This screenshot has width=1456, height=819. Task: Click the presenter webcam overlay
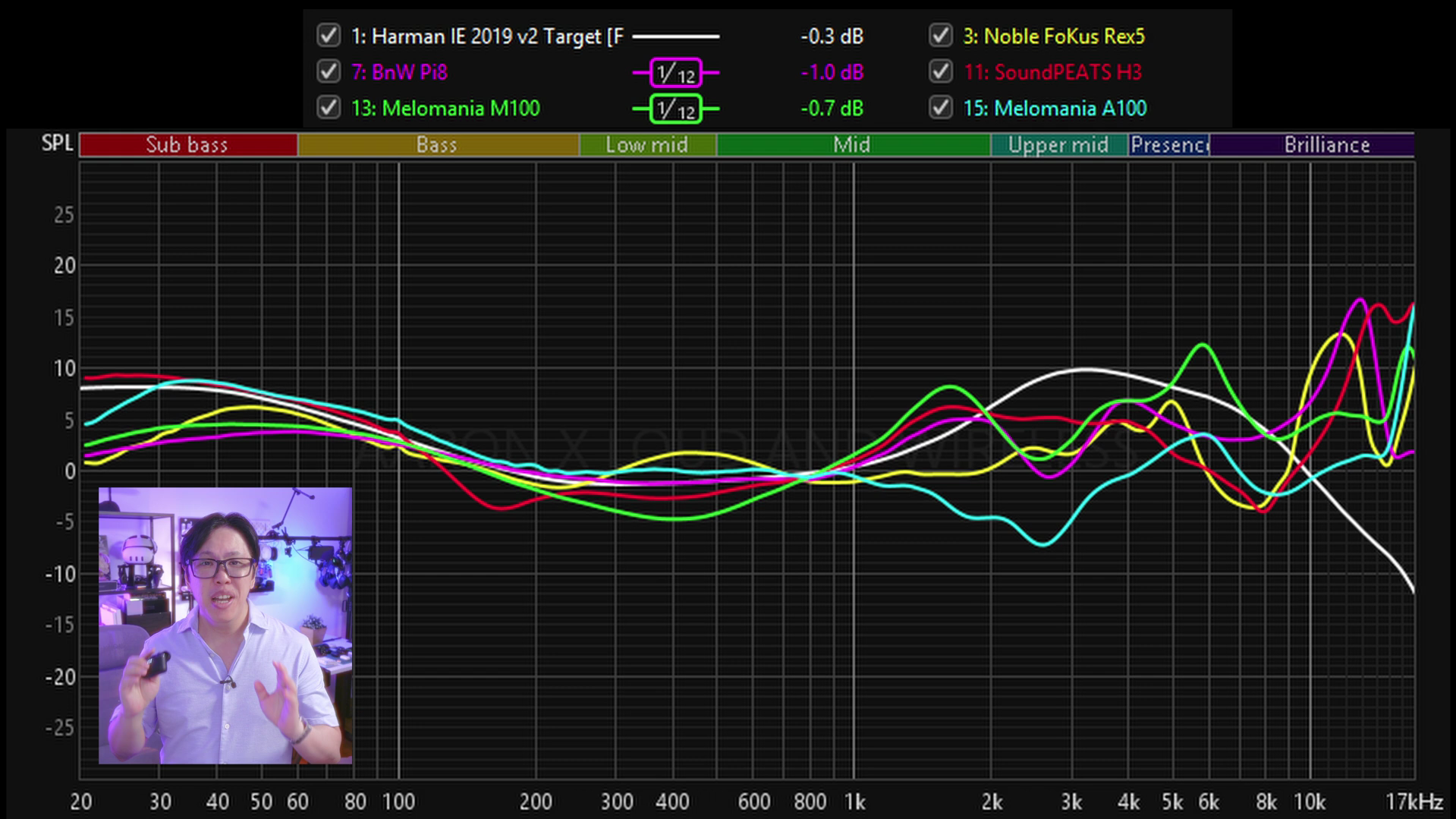[x=225, y=625]
